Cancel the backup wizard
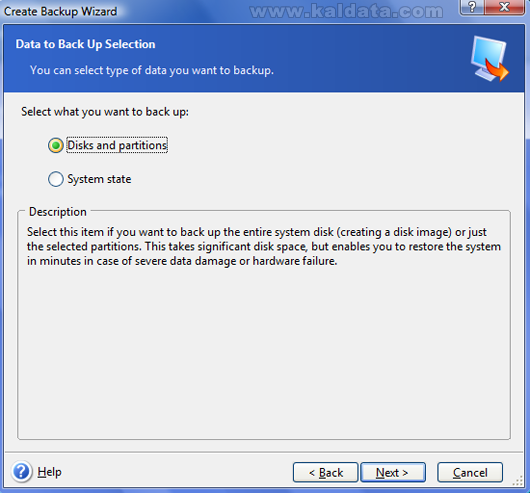This screenshot has height=493, width=530. coord(470,472)
